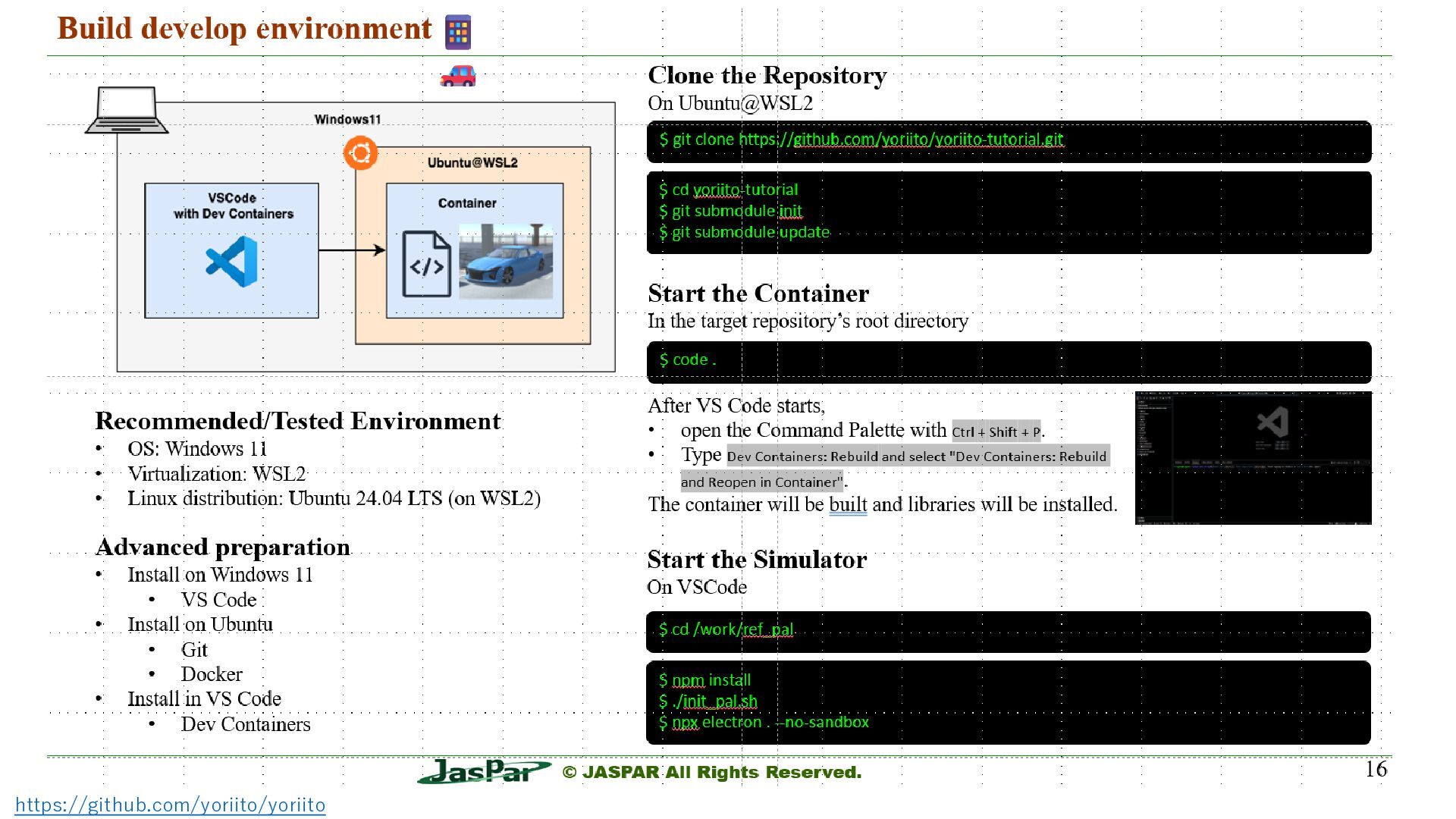Click the underlined word 'built'

[x=848, y=504]
